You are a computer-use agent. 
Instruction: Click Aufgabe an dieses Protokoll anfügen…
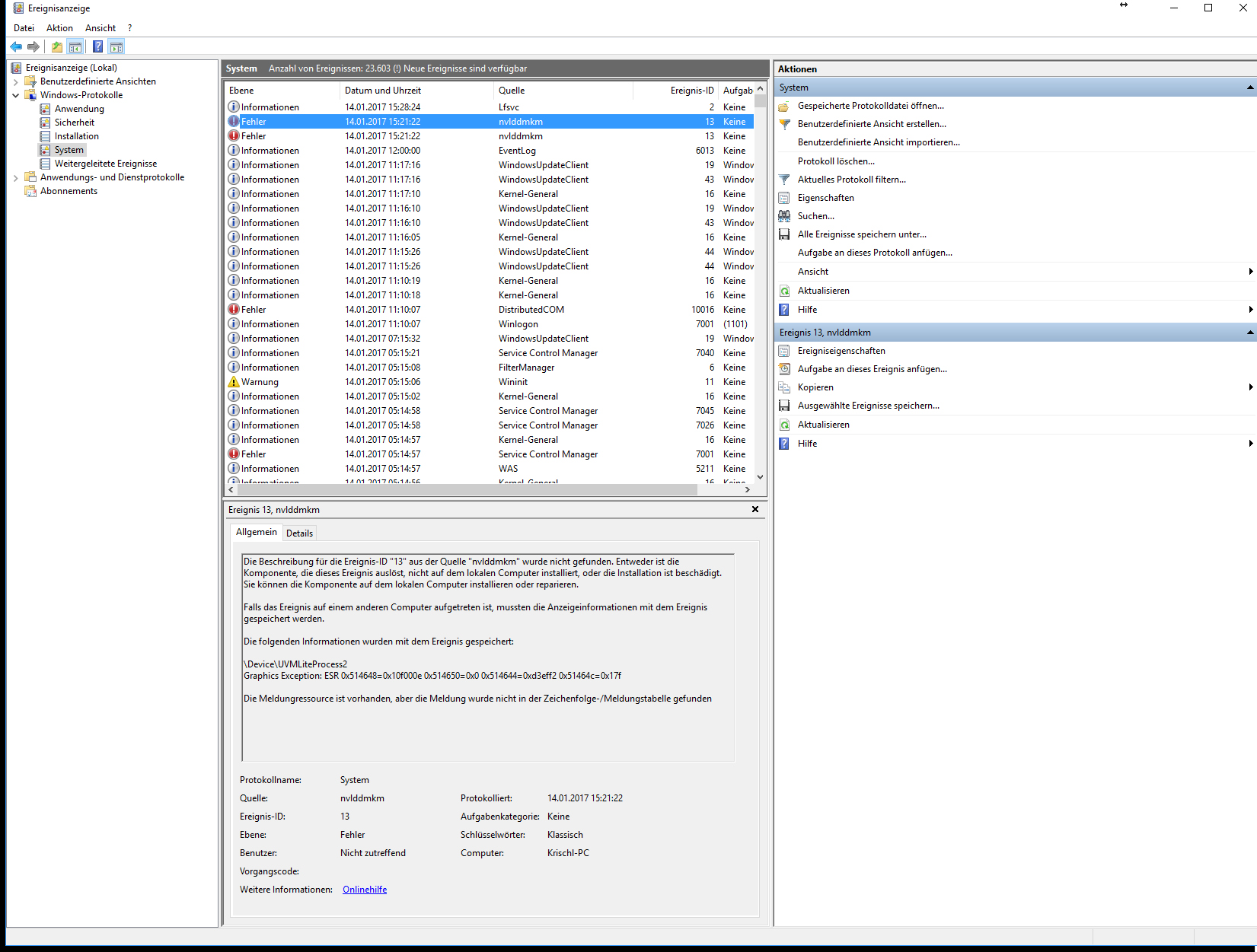click(875, 253)
